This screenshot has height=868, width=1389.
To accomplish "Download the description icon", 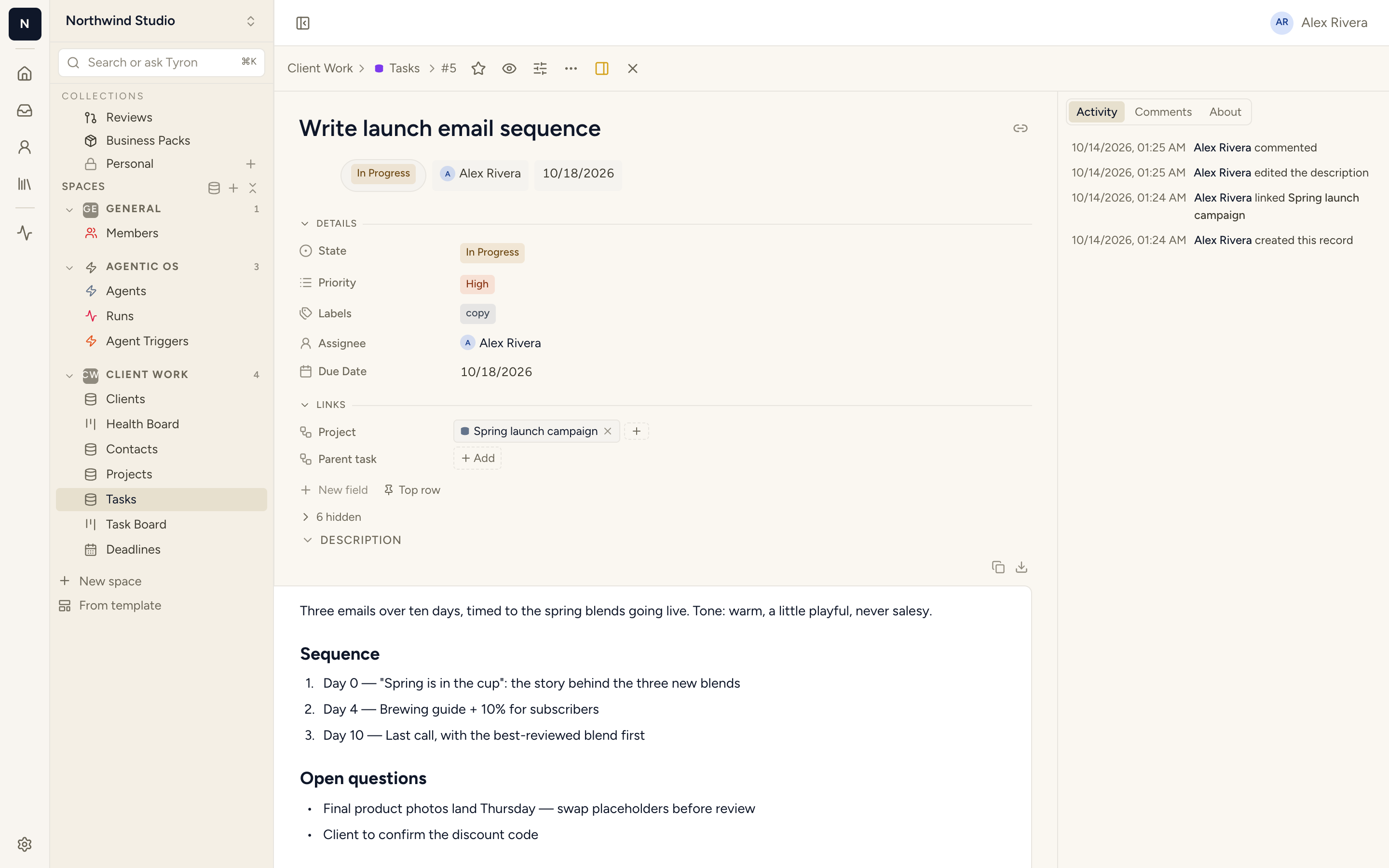I will pyautogui.click(x=1021, y=567).
